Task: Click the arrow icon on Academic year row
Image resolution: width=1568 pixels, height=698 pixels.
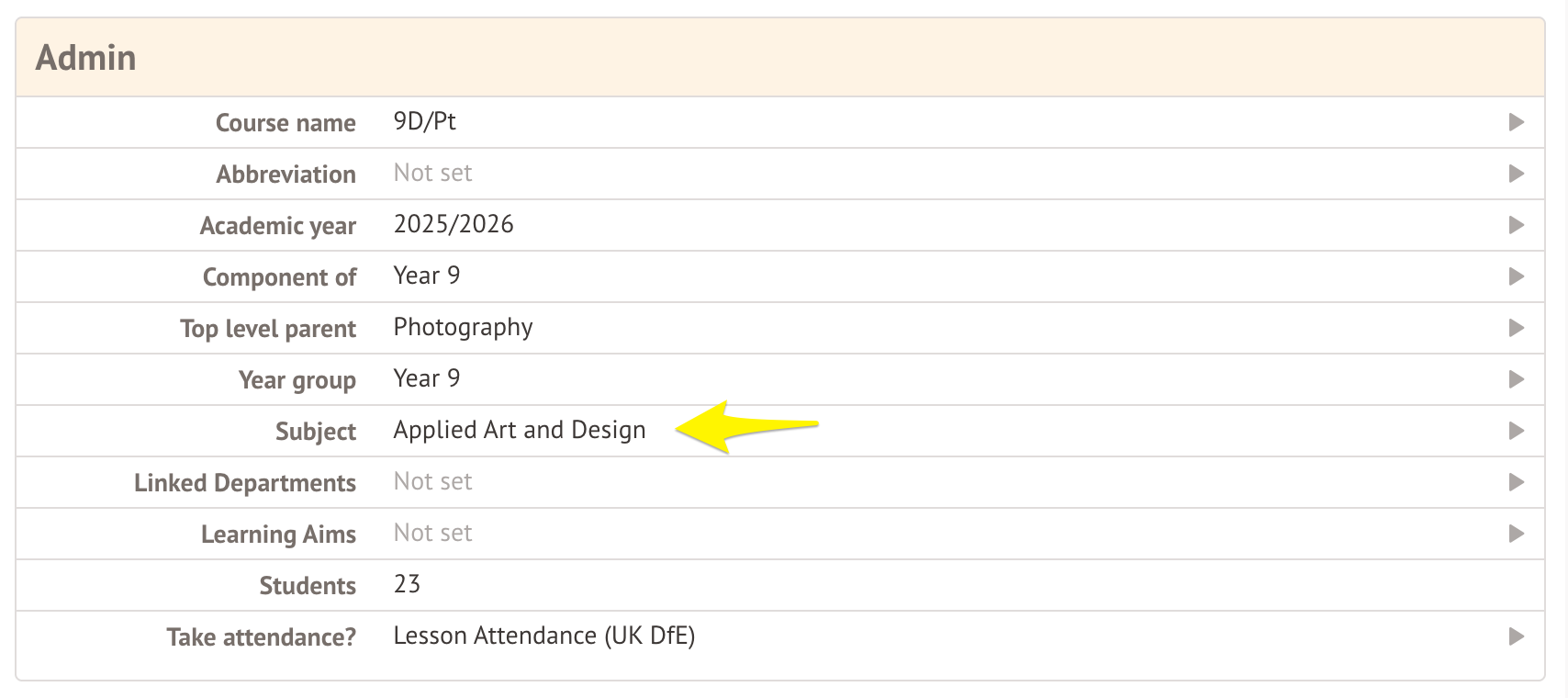Action: 1517,225
